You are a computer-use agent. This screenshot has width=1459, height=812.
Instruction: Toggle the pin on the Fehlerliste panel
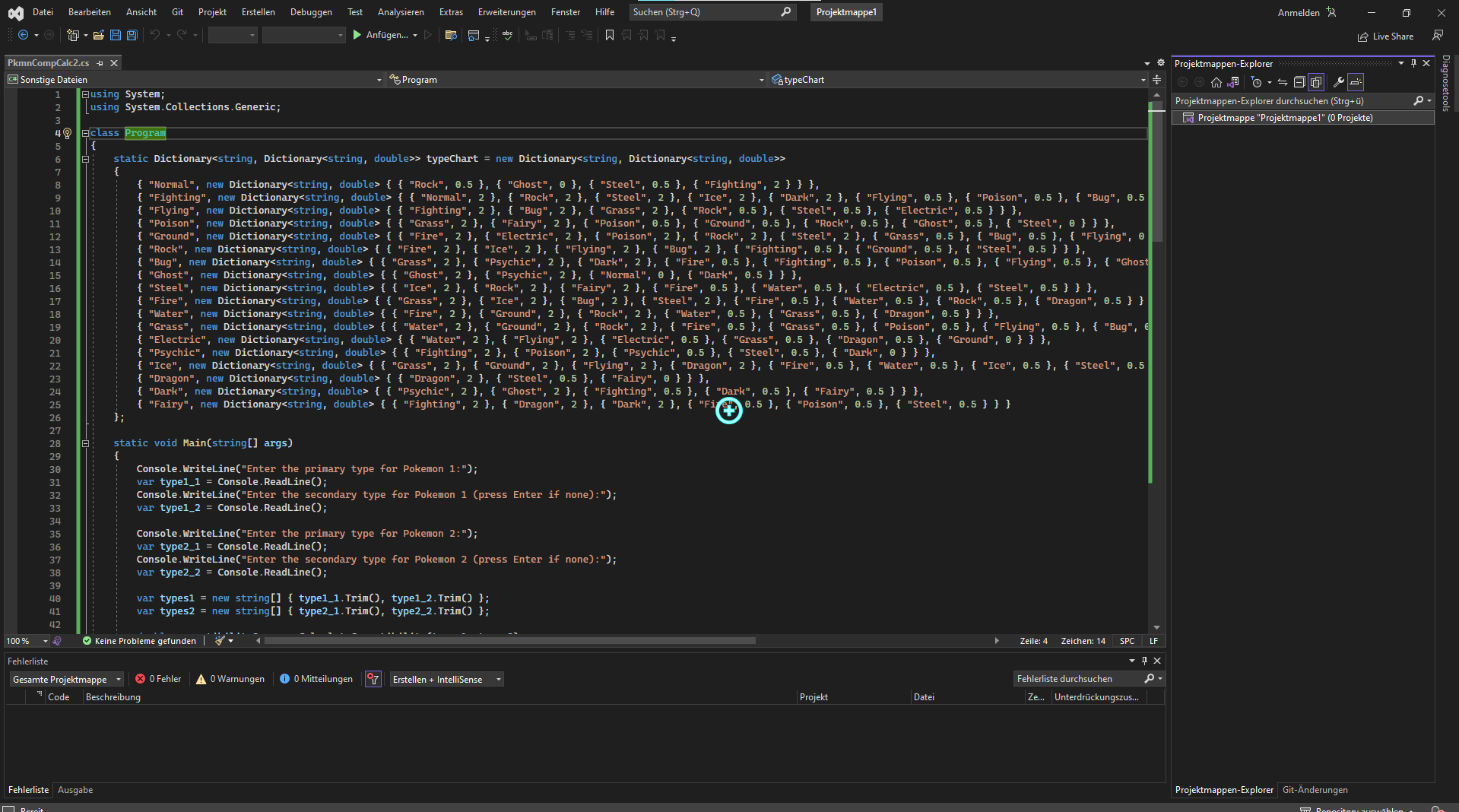pos(1145,661)
